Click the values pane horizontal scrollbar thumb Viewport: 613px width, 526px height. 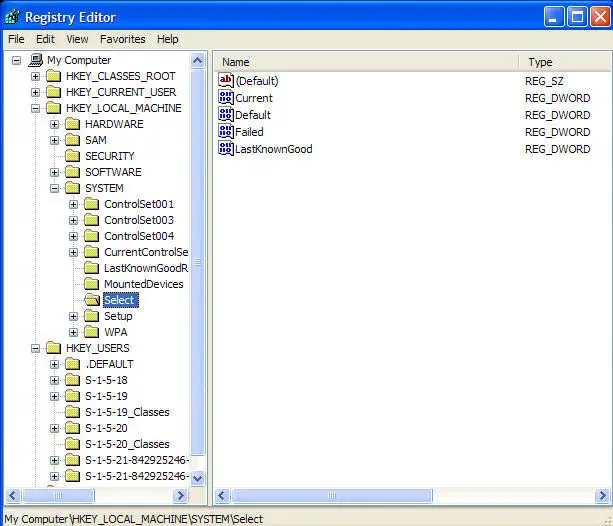[332, 496]
